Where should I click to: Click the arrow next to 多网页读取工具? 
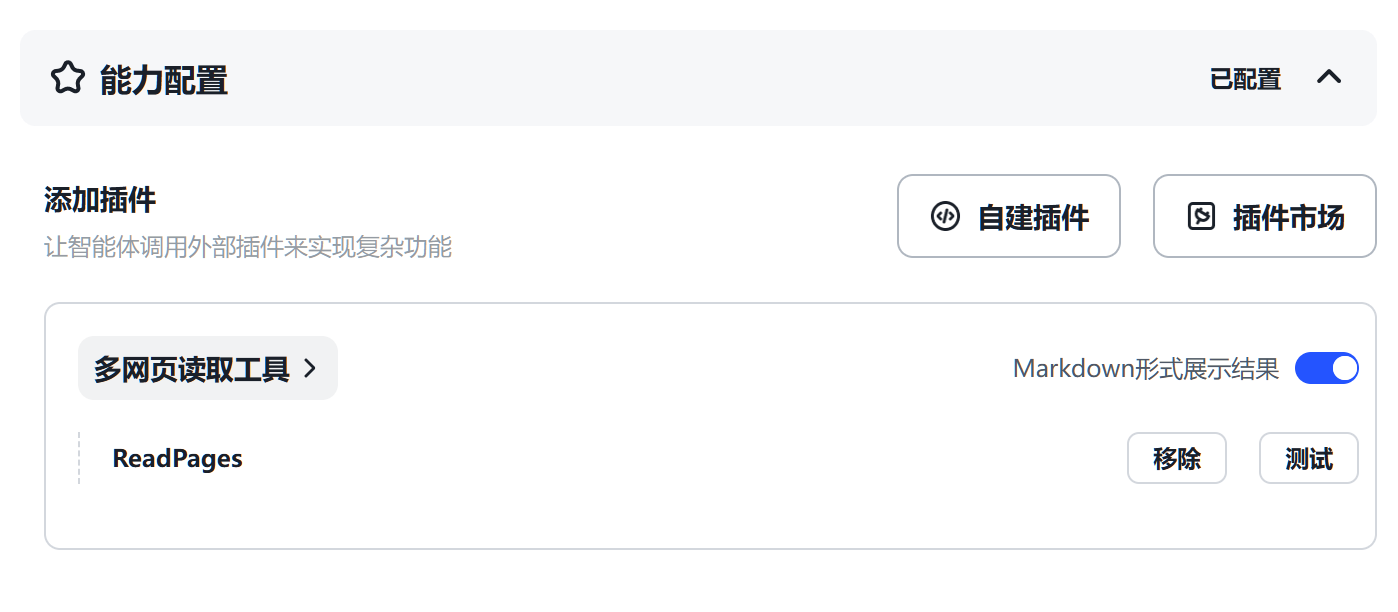(x=310, y=369)
